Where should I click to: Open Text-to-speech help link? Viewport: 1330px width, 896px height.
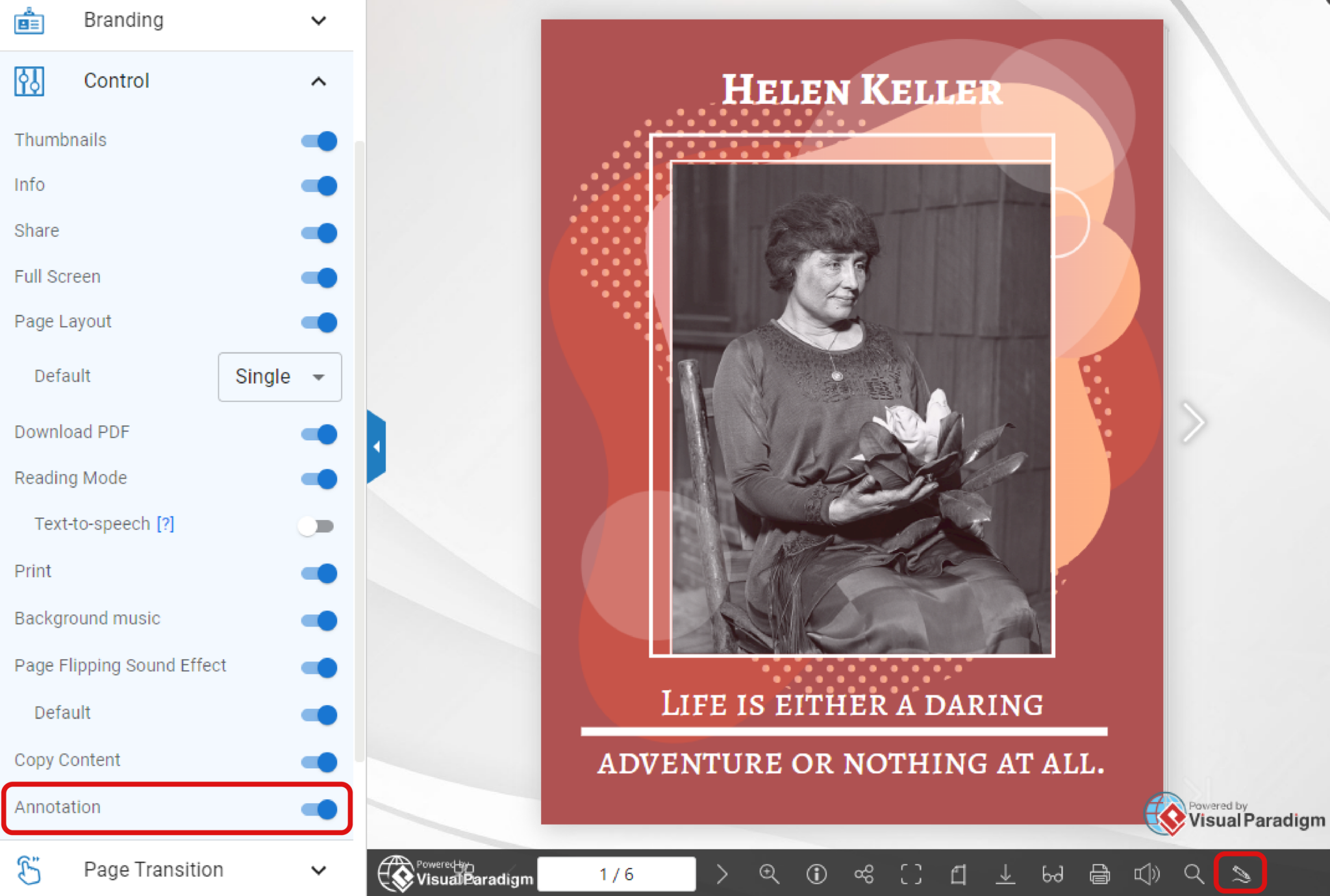166,523
